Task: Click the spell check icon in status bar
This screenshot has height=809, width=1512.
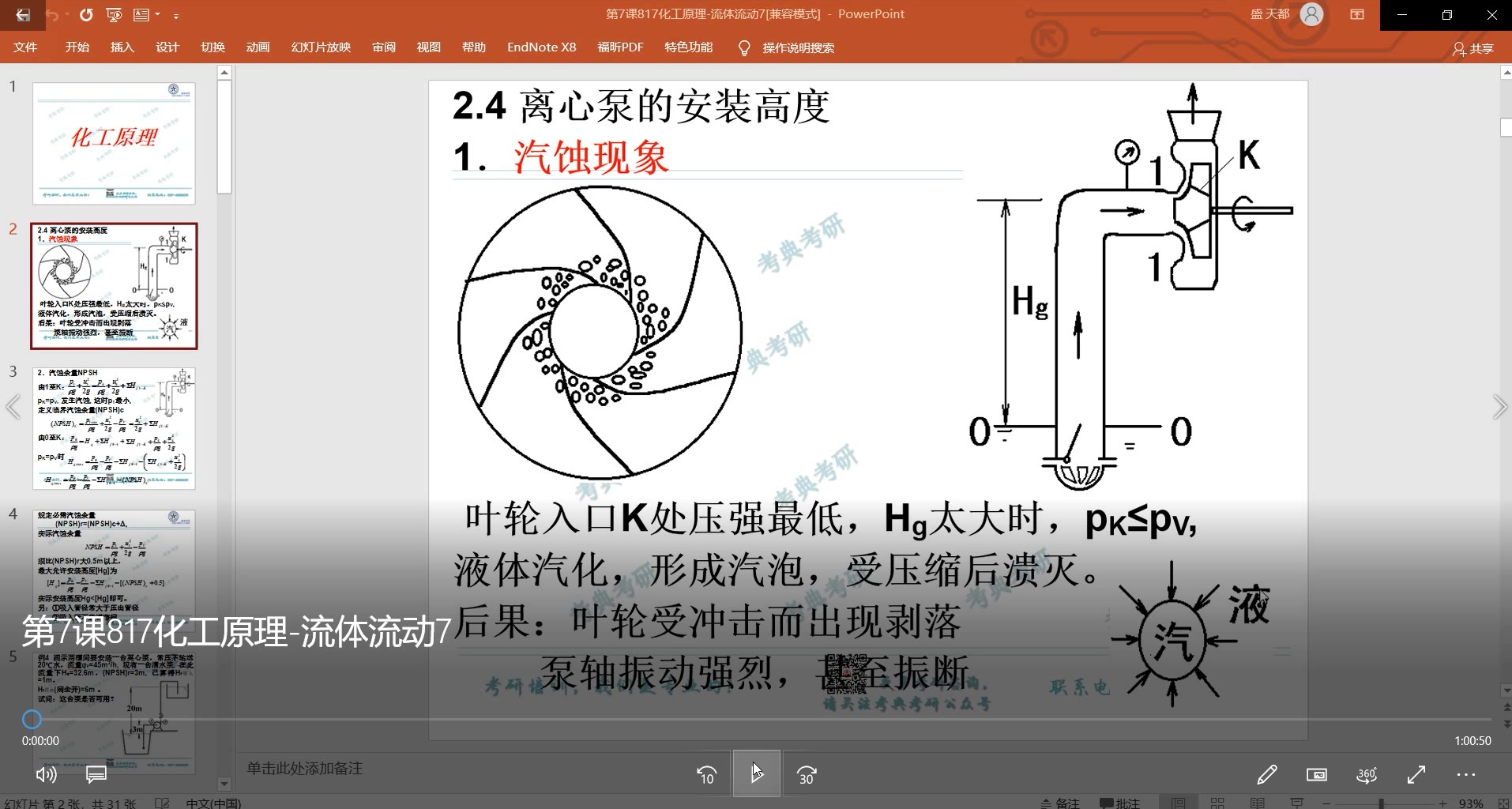Action: click(162, 803)
